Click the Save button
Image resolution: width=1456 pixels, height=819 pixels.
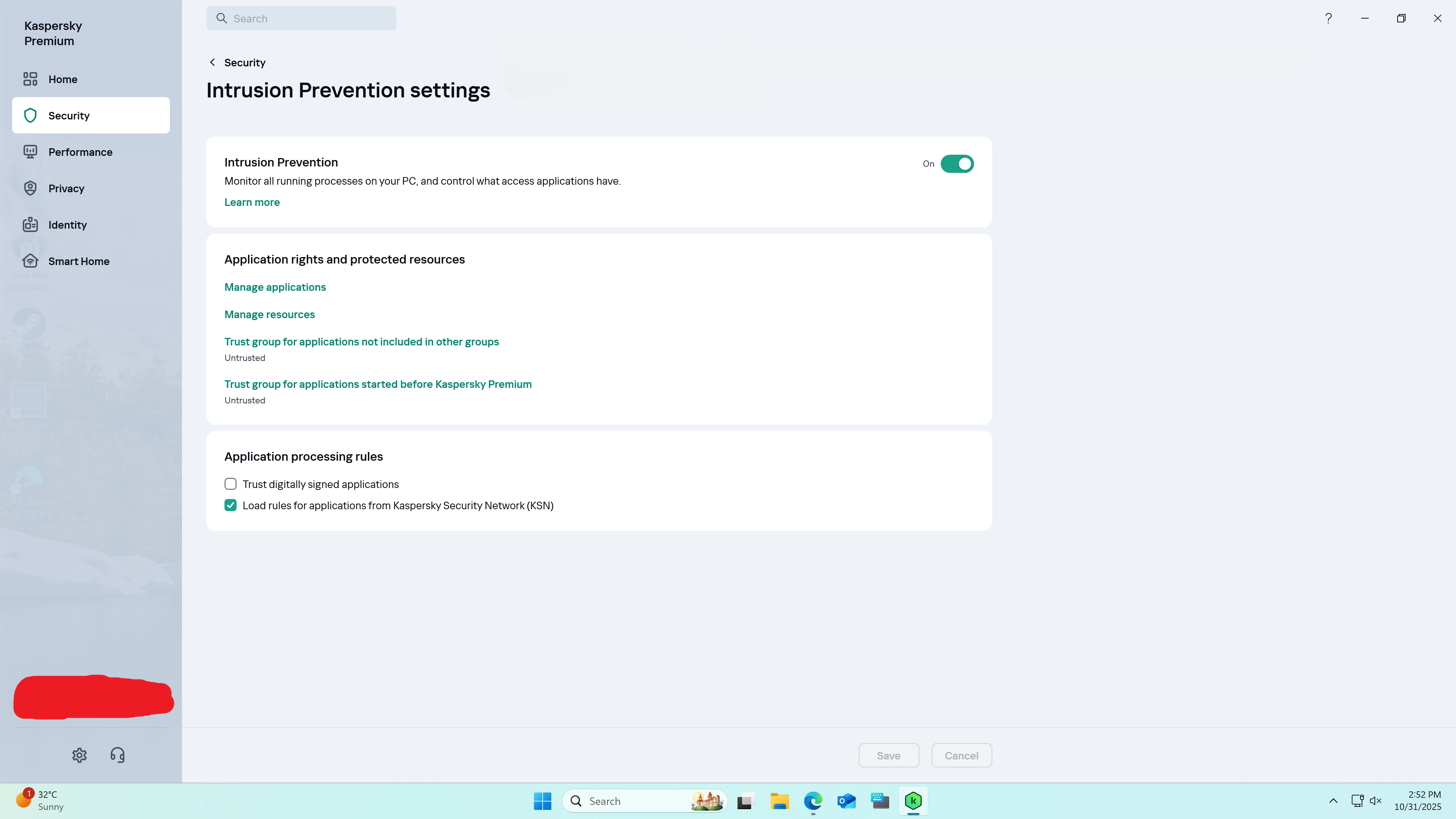pyautogui.click(x=889, y=756)
